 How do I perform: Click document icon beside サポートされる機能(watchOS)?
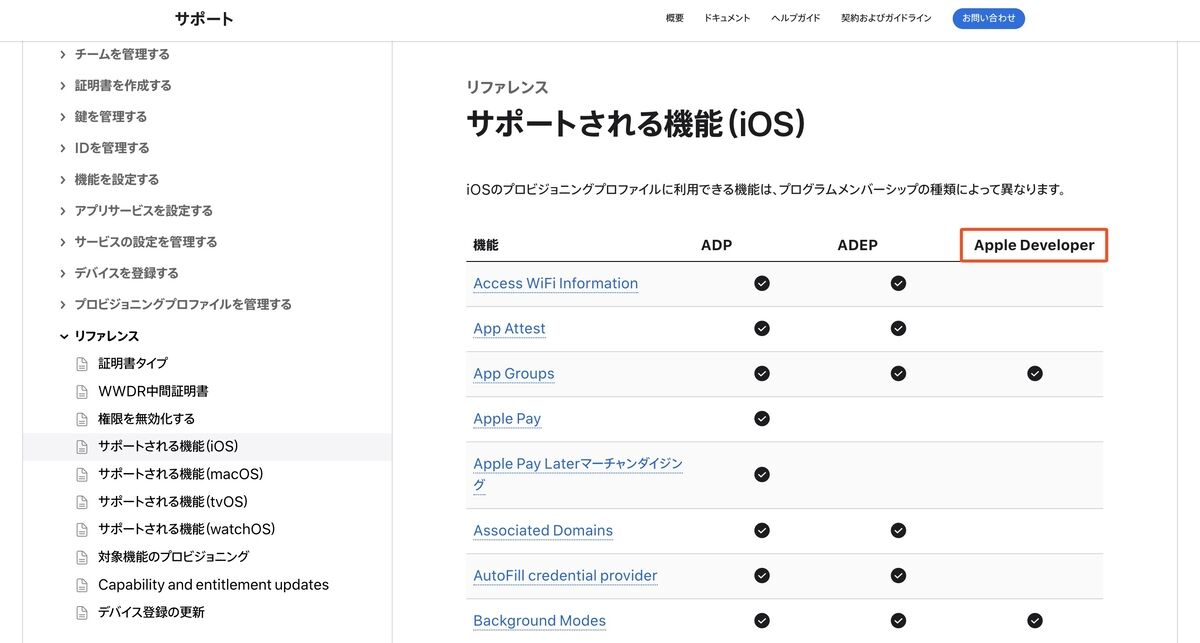pyautogui.click(x=82, y=529)
